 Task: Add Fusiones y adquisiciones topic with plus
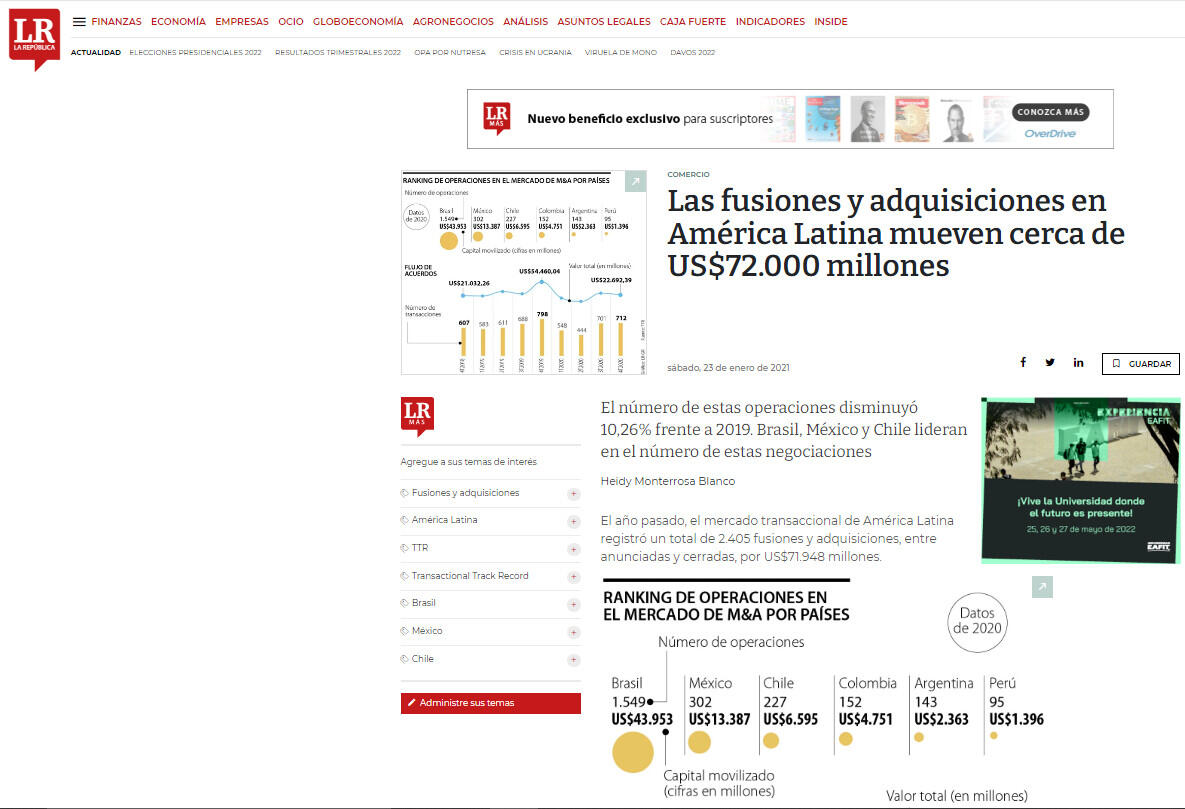point(574,494)
